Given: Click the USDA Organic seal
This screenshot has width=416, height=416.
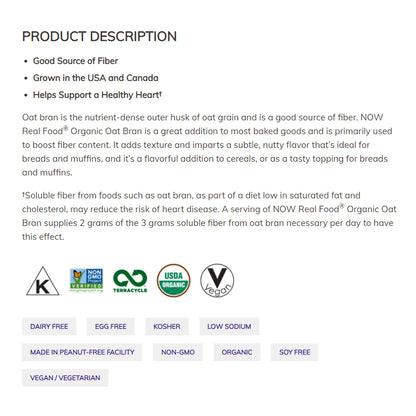Looking at the screenshot, I should (x=174, y=280).
